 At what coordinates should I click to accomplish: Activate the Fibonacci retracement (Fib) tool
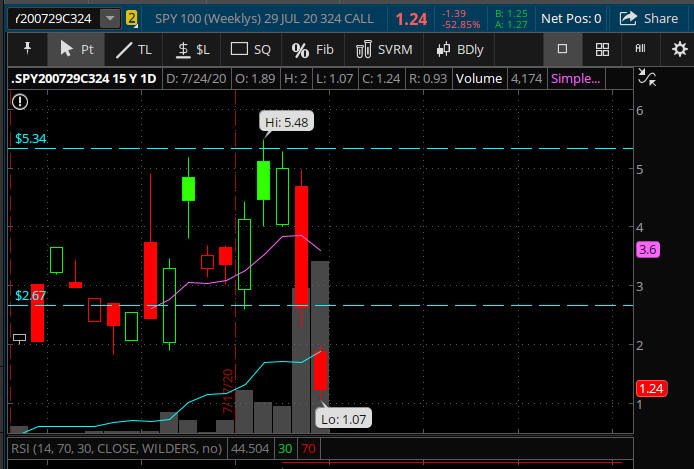point(312,49)
